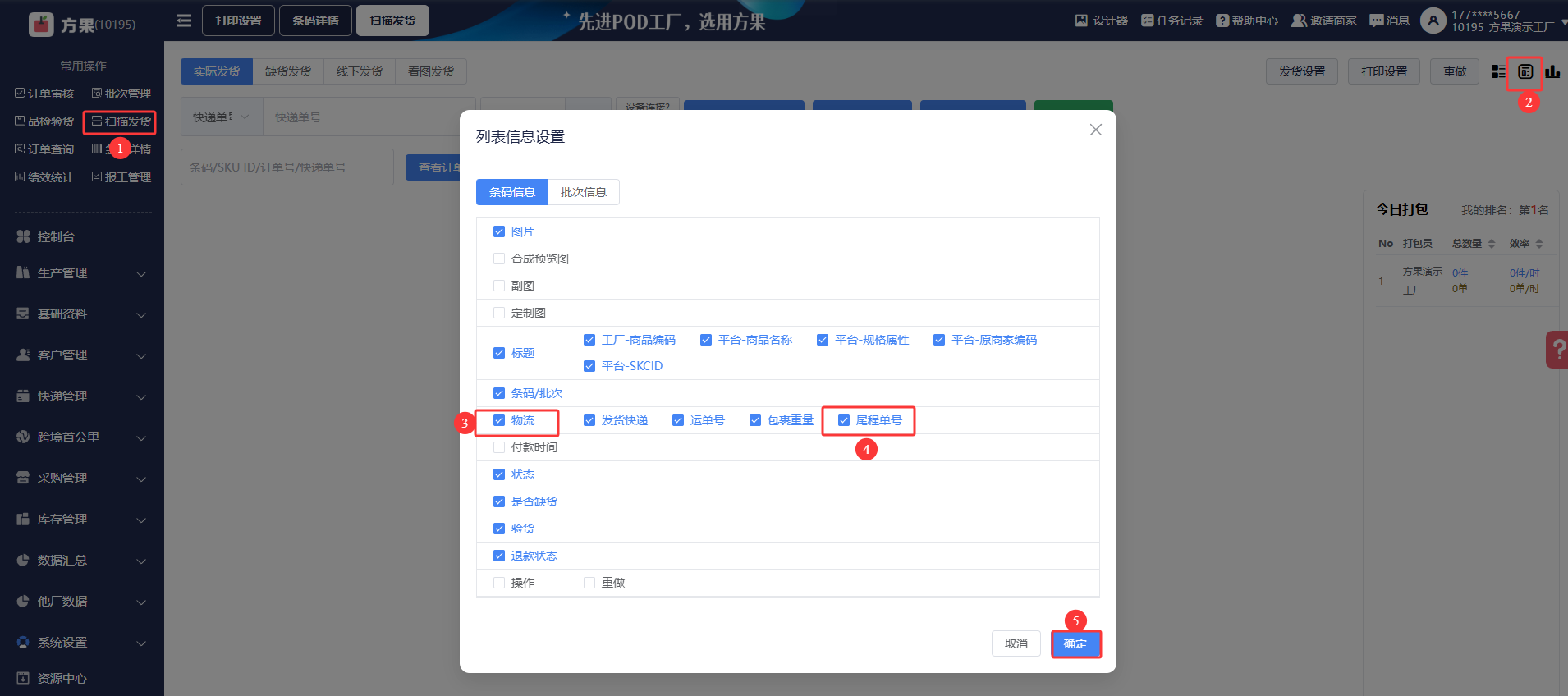The height and width of the screenshot is (696, 1568).
Task: Uncheck the 标题 checkbox
Action: [x=499, y=353]
